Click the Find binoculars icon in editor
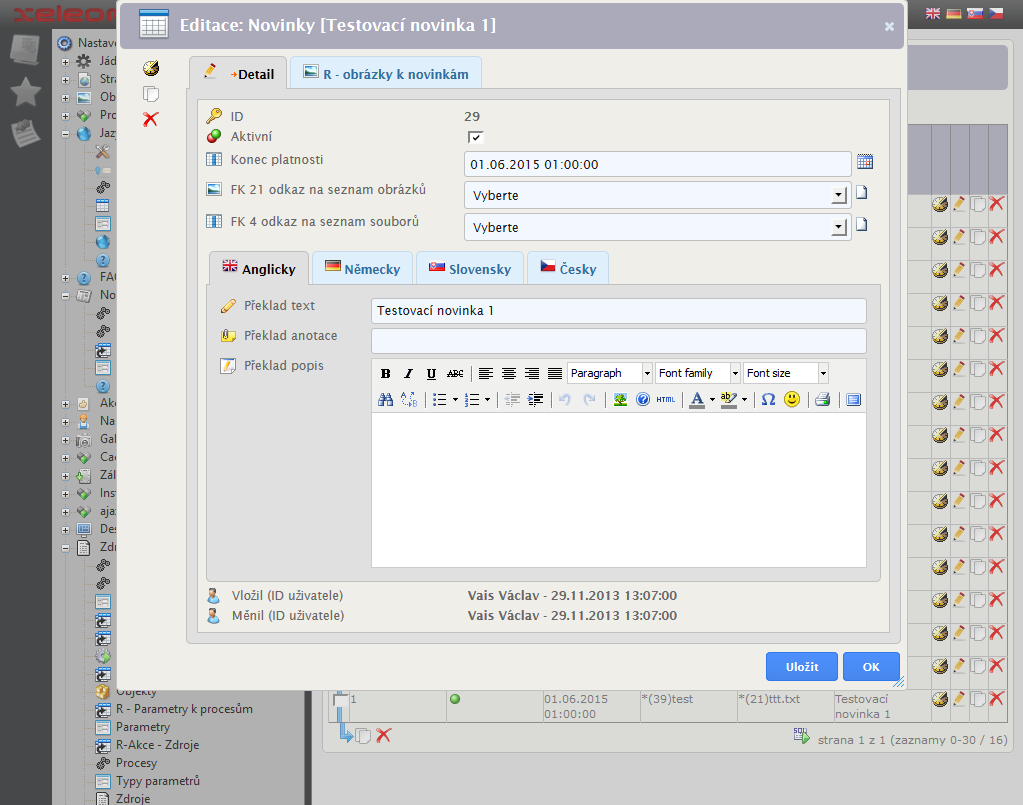The height and width of the screenshot is (805, 1023). point(386,399)
